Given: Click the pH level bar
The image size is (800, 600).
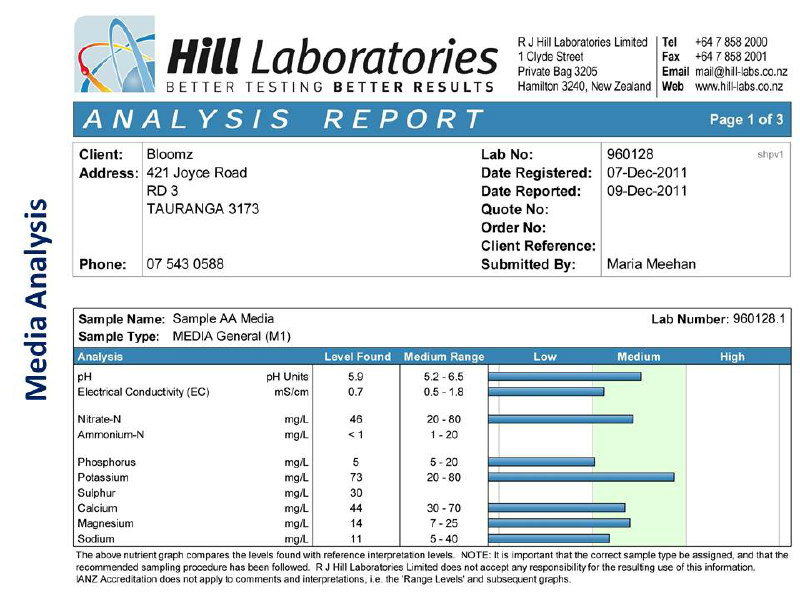Looking at the screenshot, I should click(x=564, y=377).
